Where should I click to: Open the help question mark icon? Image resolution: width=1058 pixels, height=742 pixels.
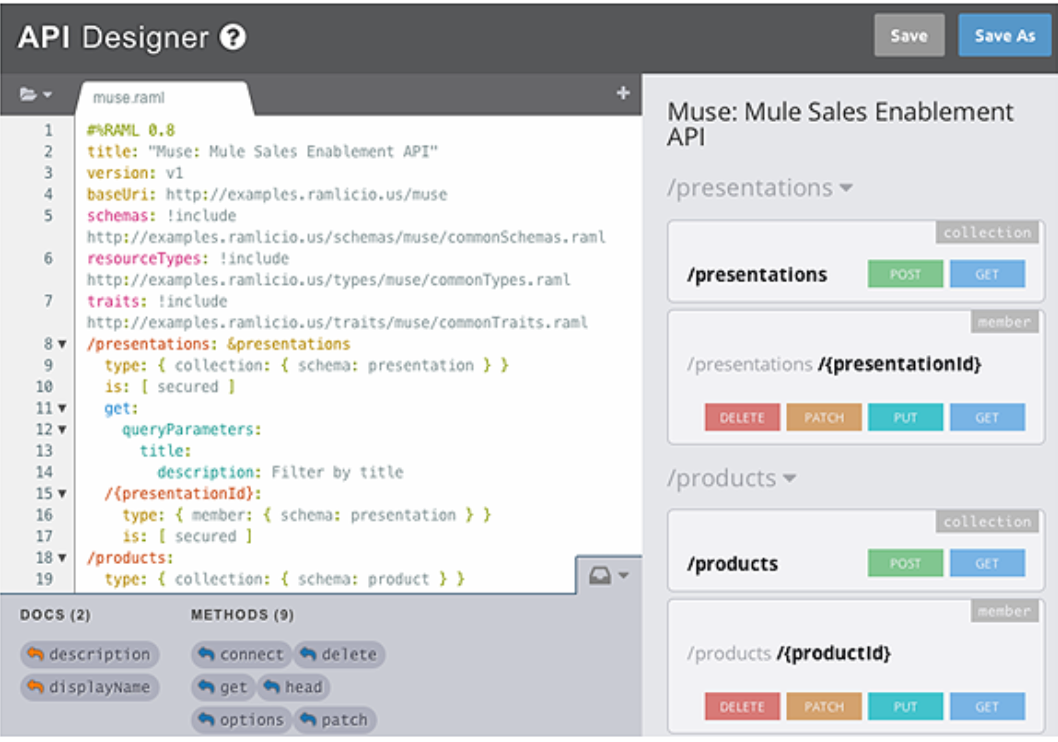(x=233, y=37)
